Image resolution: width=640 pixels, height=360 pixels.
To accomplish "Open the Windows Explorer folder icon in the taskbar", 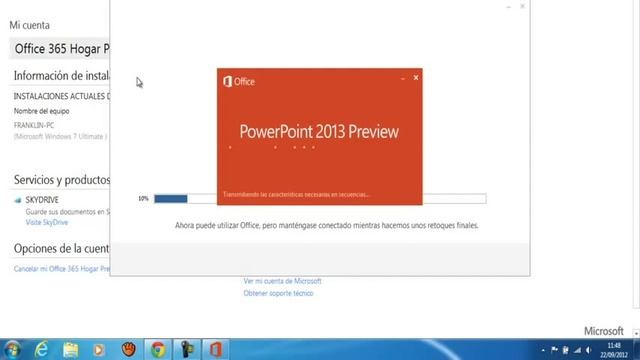I will click(70, 350).
